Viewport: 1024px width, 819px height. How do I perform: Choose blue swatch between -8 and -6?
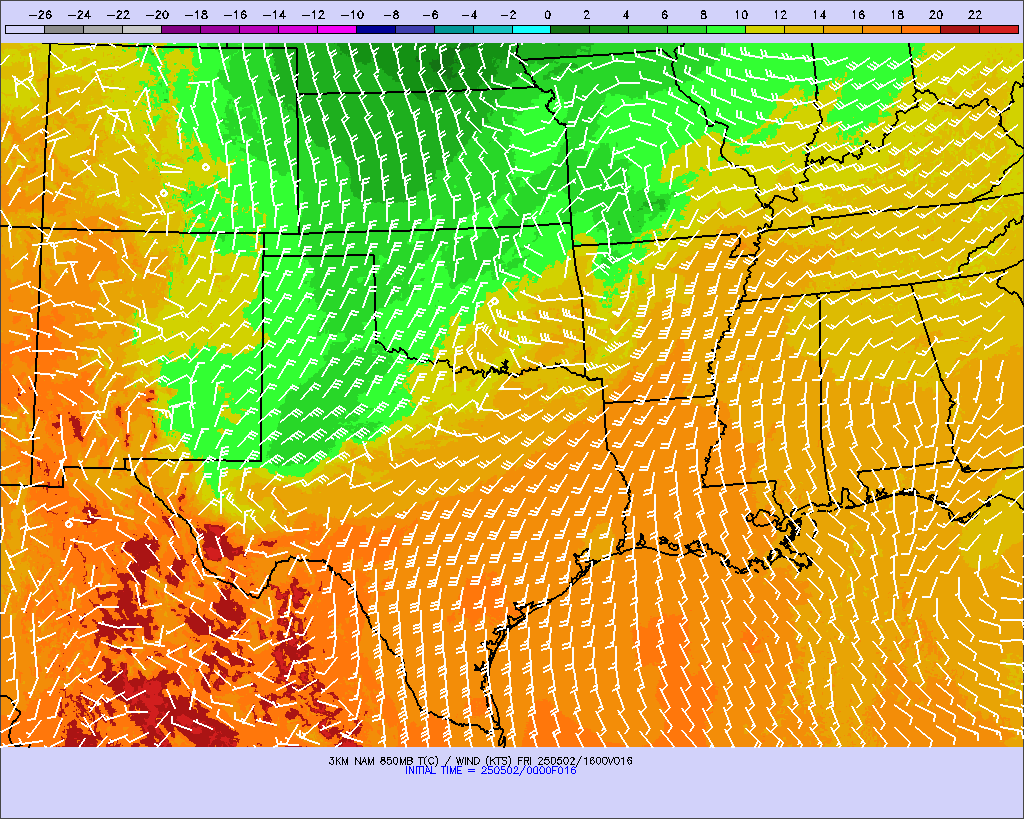tap(415, 29)
